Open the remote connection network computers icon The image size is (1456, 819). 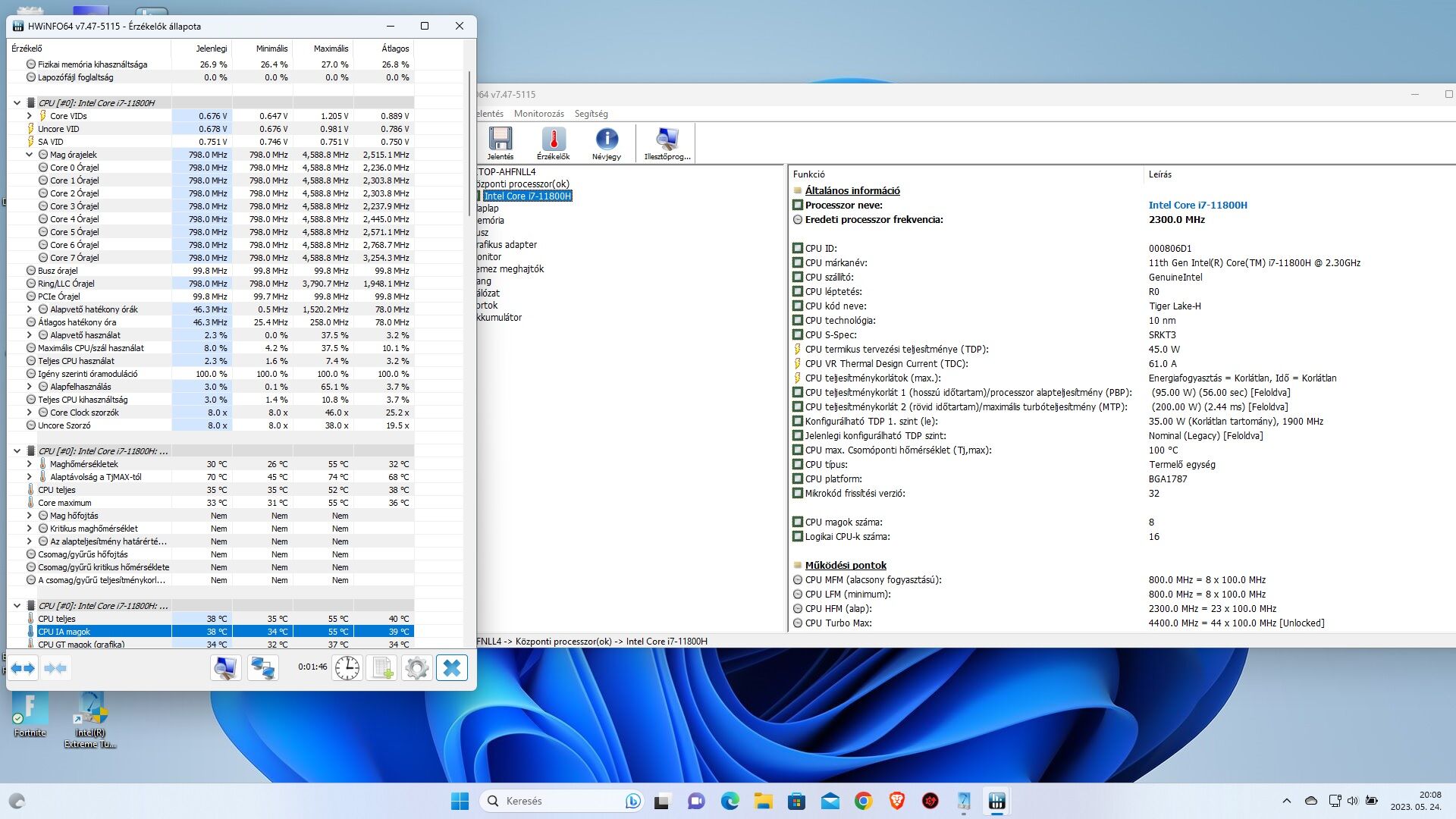263,668
